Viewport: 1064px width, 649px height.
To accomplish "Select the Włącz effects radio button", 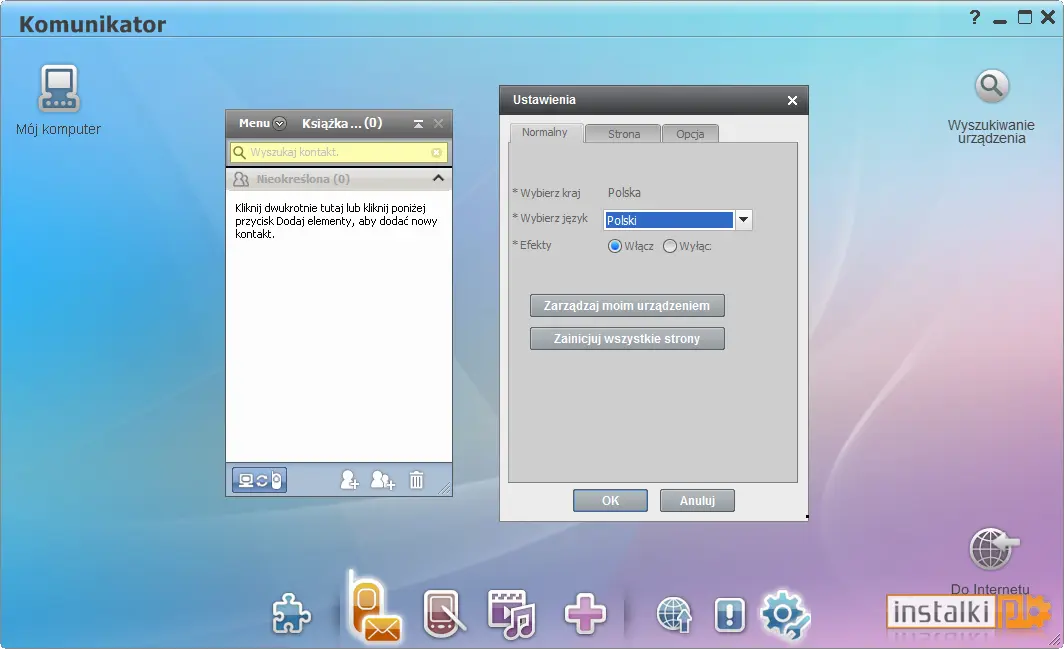I will pos(615,246).
